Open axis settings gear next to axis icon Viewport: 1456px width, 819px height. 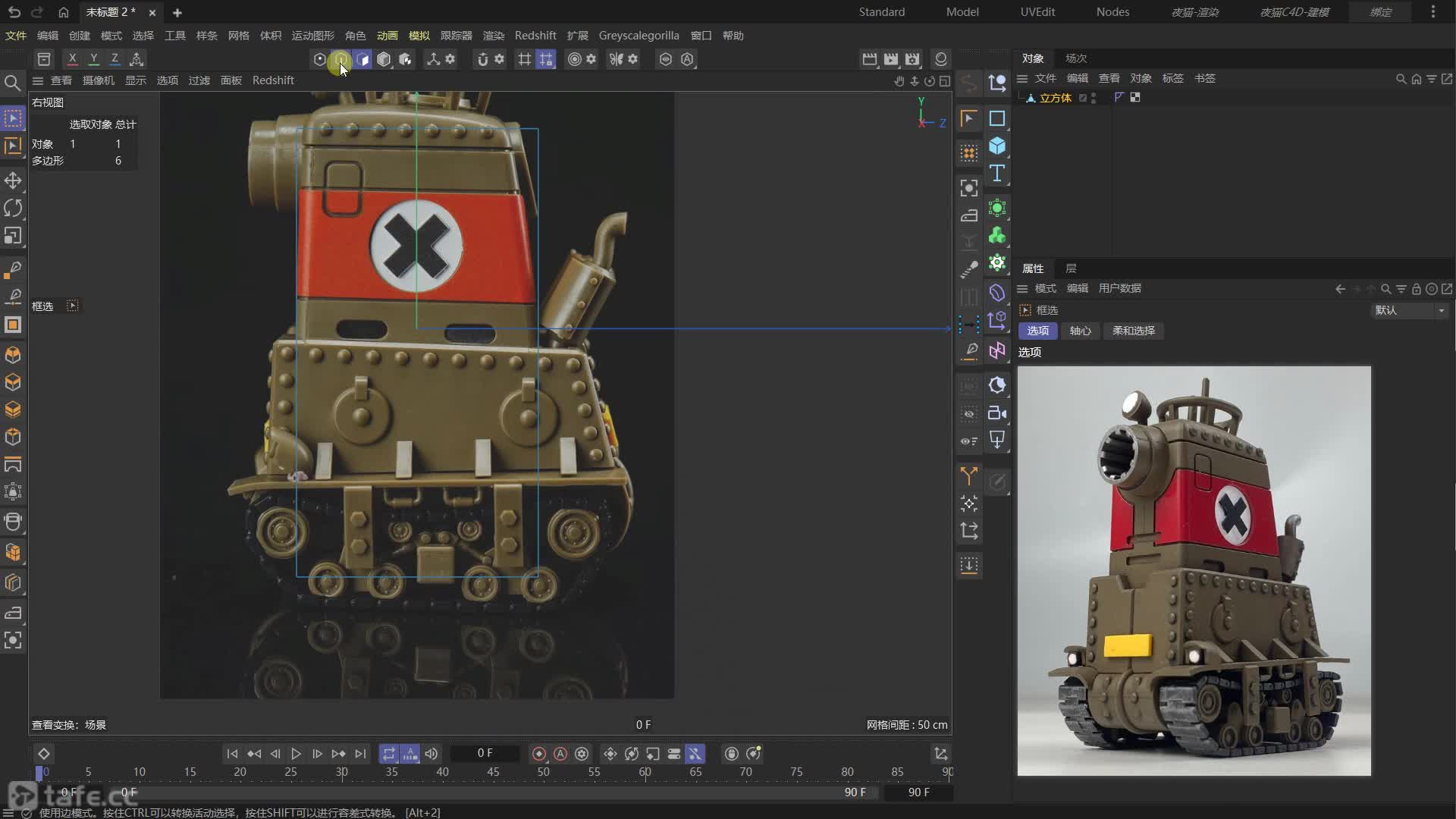[x=450, y=59]
